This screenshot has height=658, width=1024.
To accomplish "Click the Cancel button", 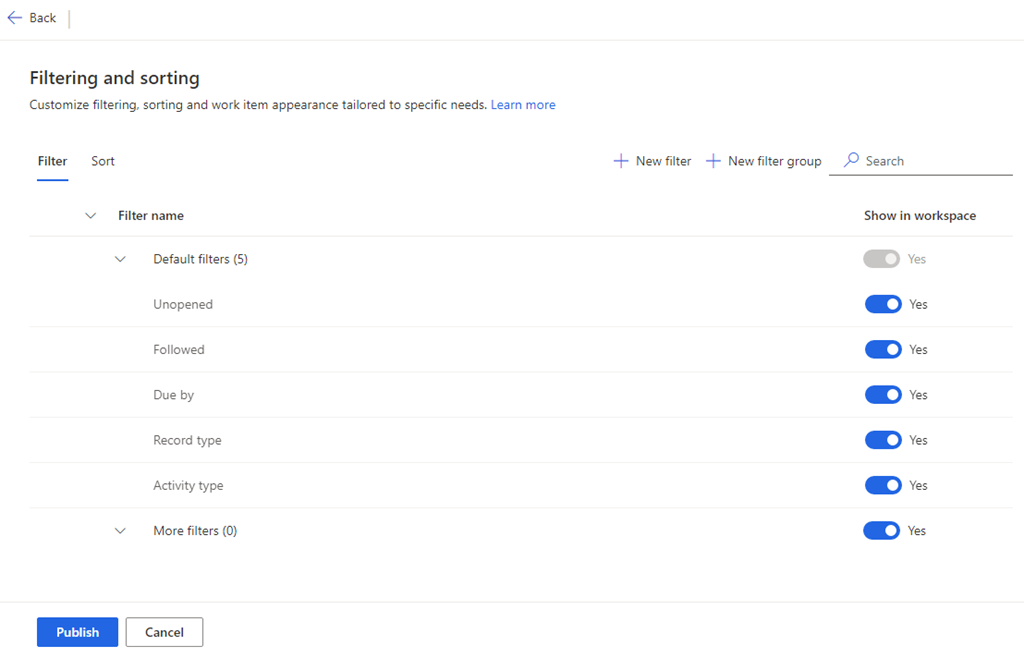I will pyautogui.click(x=165, y=632).
